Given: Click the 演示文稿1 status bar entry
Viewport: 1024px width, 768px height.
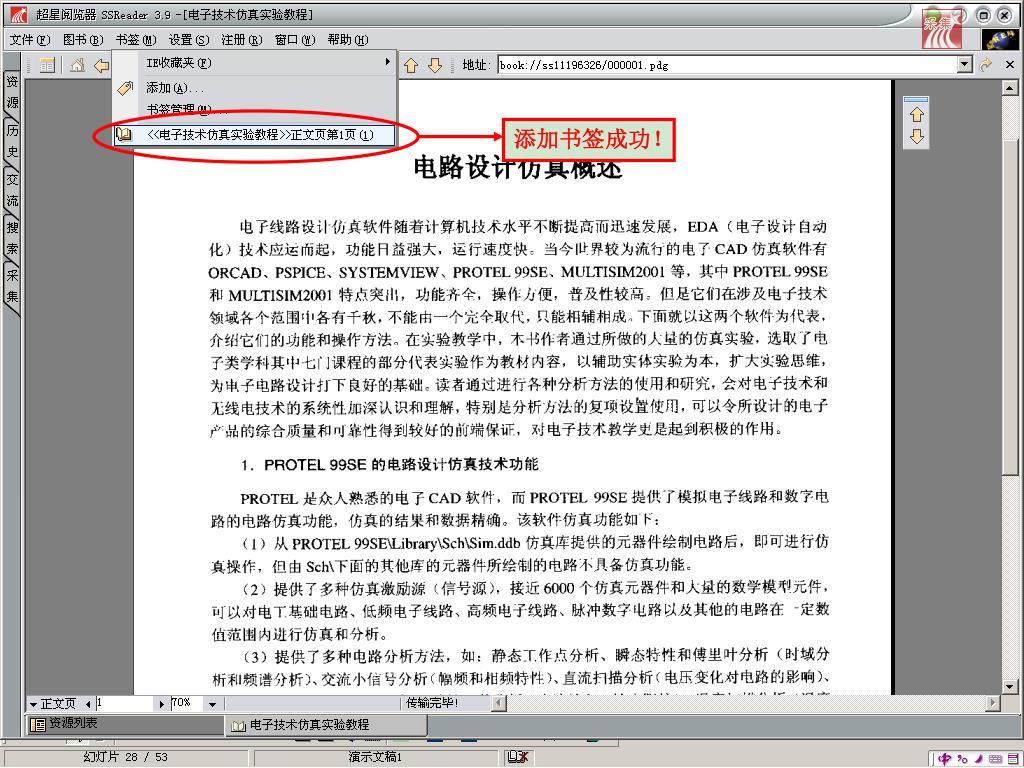Looking at the screenshot, I should 375,757.
